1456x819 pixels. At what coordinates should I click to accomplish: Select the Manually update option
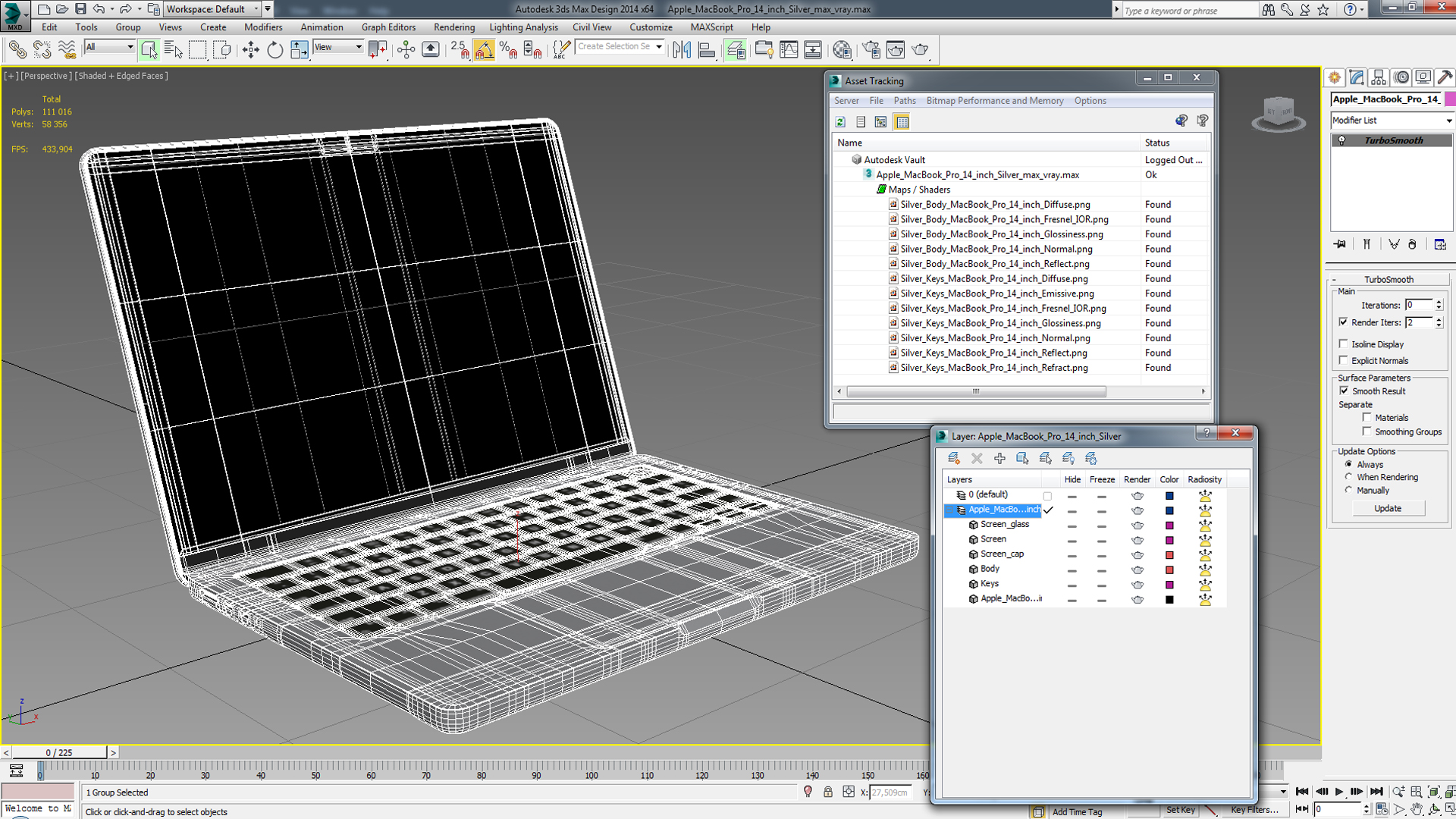[x=1348, y=490]
